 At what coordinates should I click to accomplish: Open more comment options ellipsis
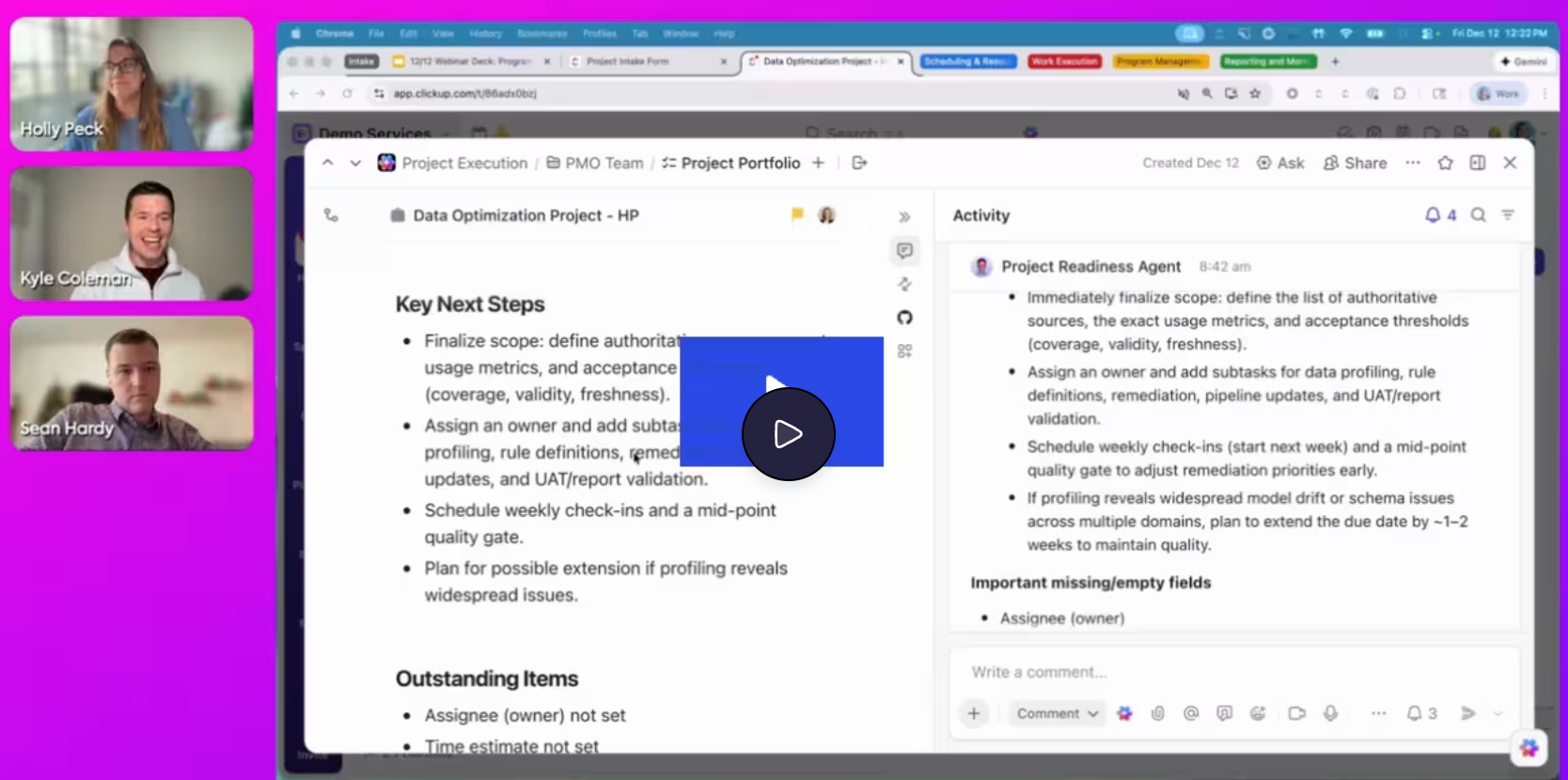tap(1378, 713)
